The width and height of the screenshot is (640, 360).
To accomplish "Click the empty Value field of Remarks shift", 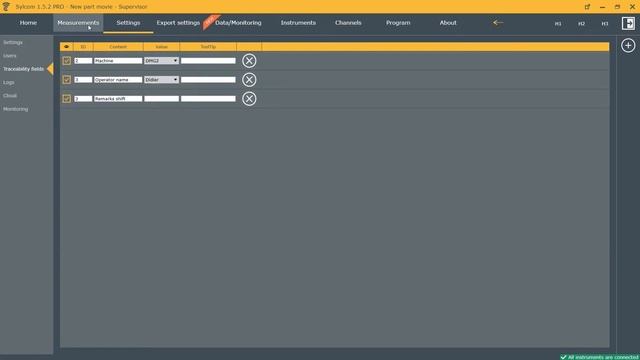I will click(x=161, y=99).
